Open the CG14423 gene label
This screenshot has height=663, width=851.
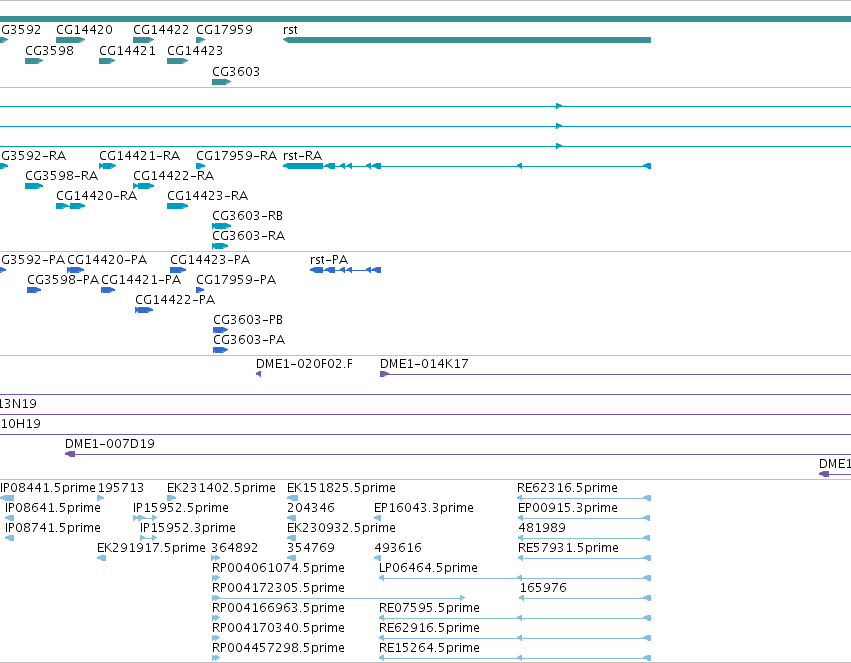[195, 51]
